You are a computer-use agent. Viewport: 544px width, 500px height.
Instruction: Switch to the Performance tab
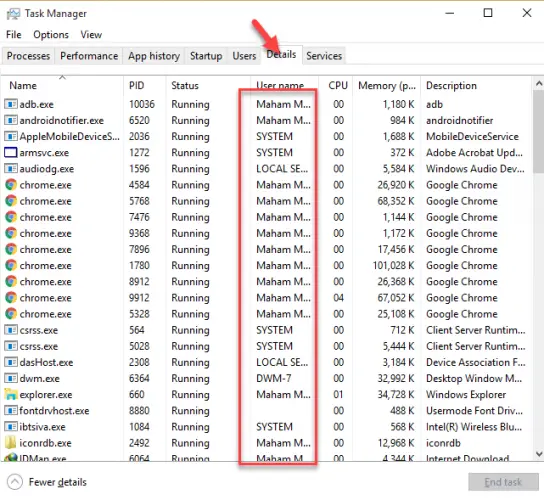89,56
